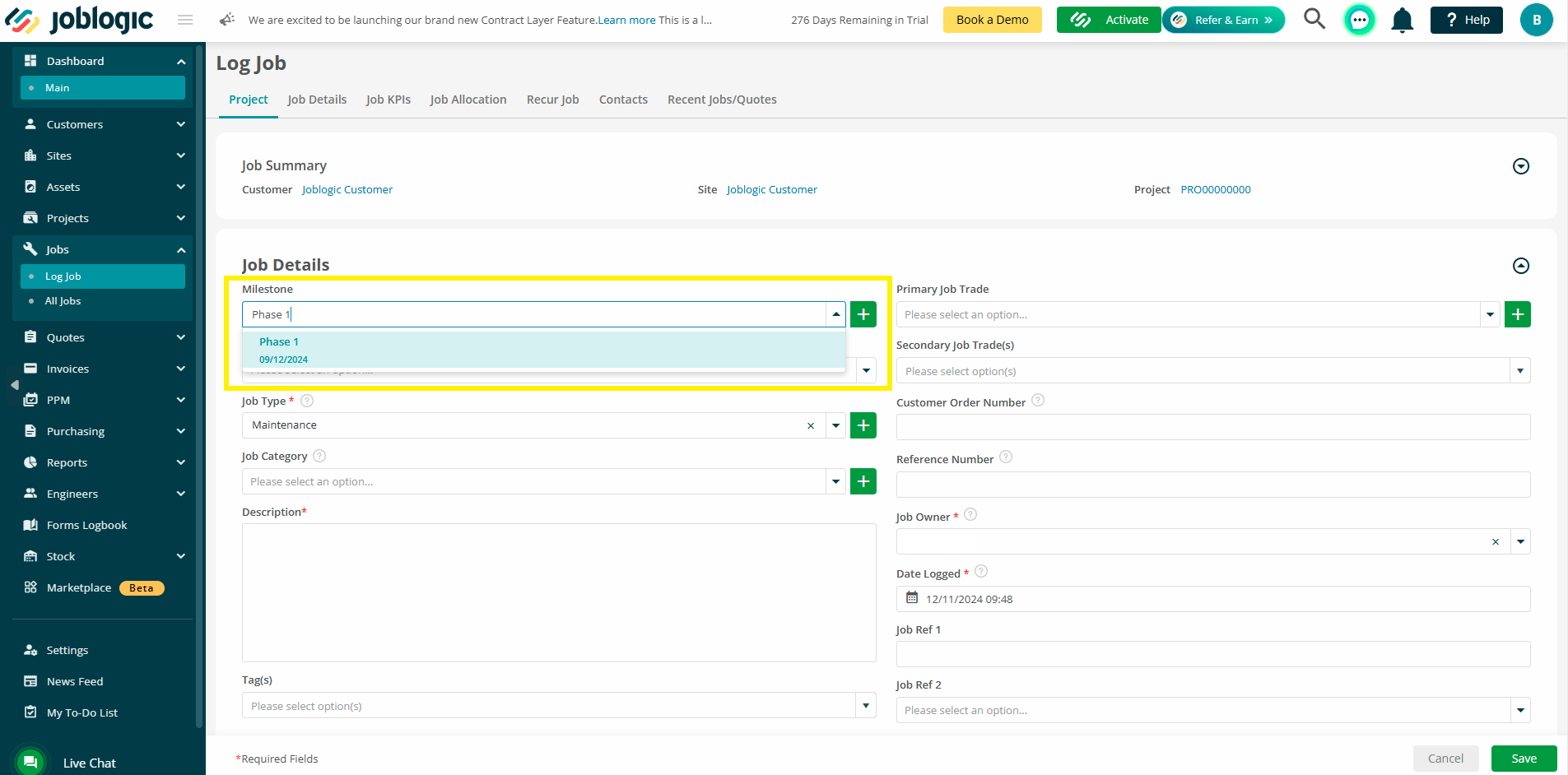Open the notifications bell

1403,20
